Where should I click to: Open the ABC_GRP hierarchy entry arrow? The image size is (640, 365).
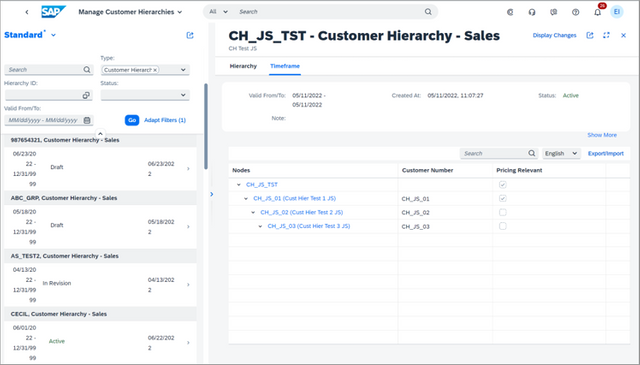[188, 227]
